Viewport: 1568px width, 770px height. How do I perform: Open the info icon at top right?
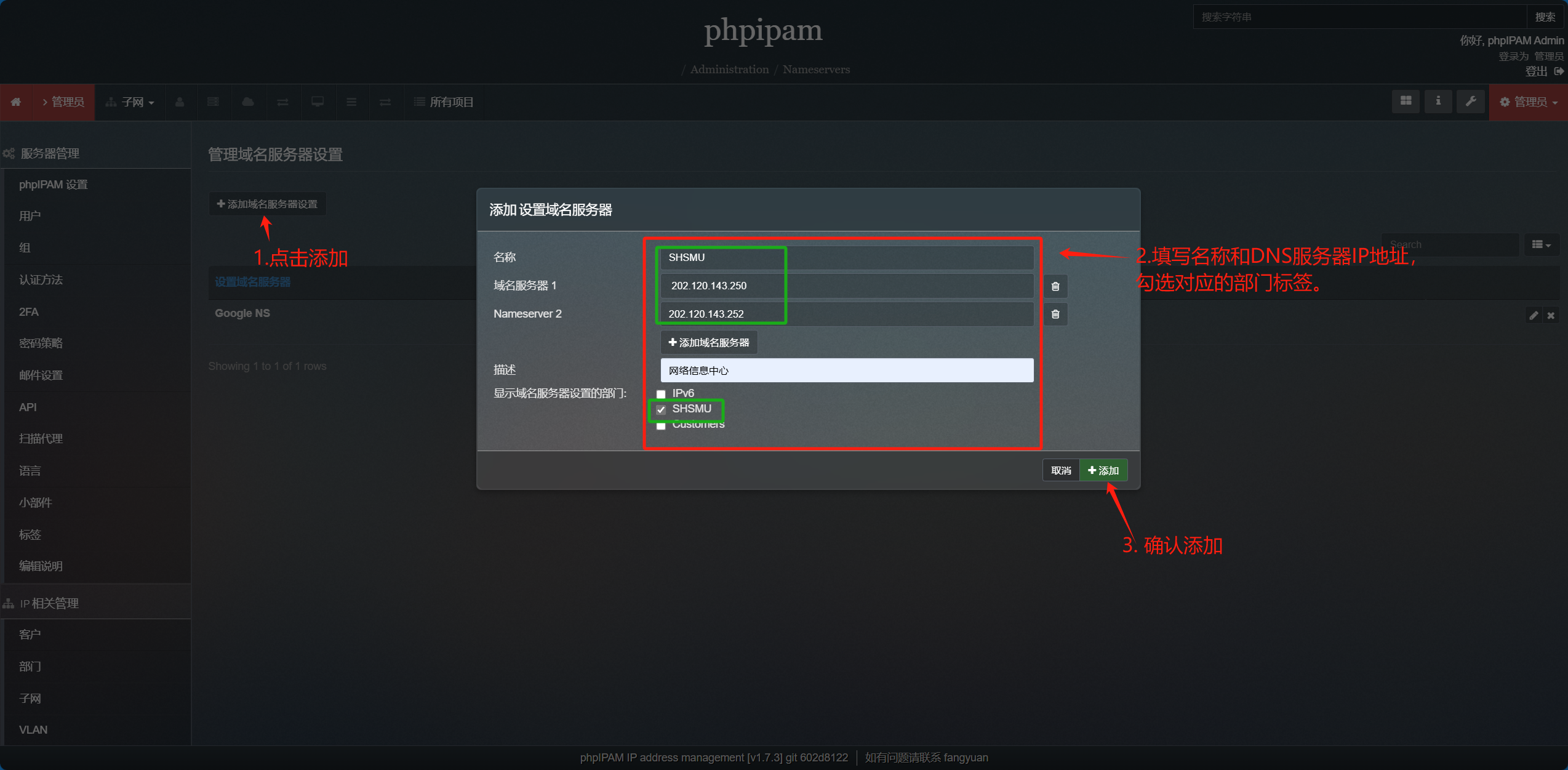click(1438, 101)
